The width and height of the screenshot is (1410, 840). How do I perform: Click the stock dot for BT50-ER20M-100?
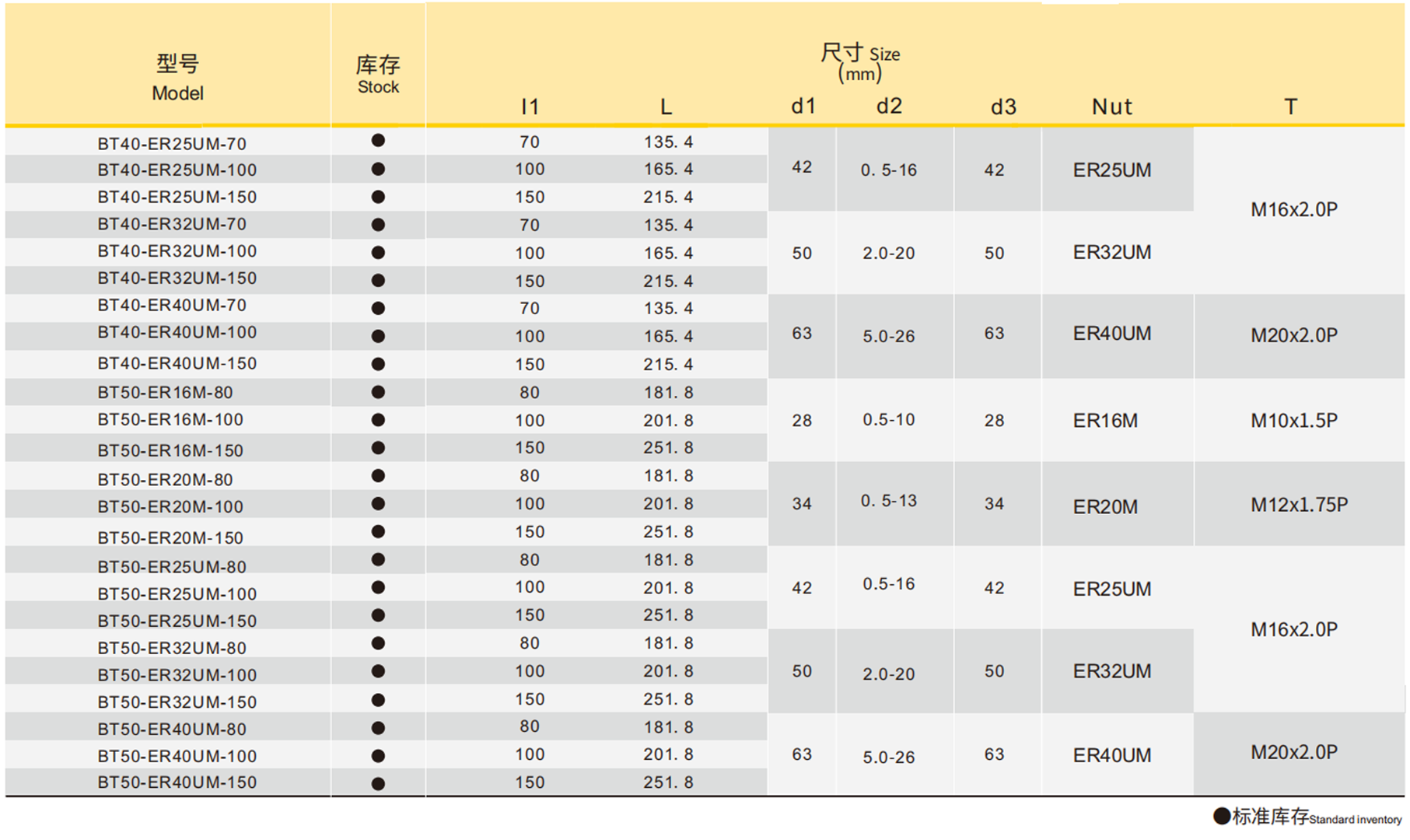click(378, 504)
